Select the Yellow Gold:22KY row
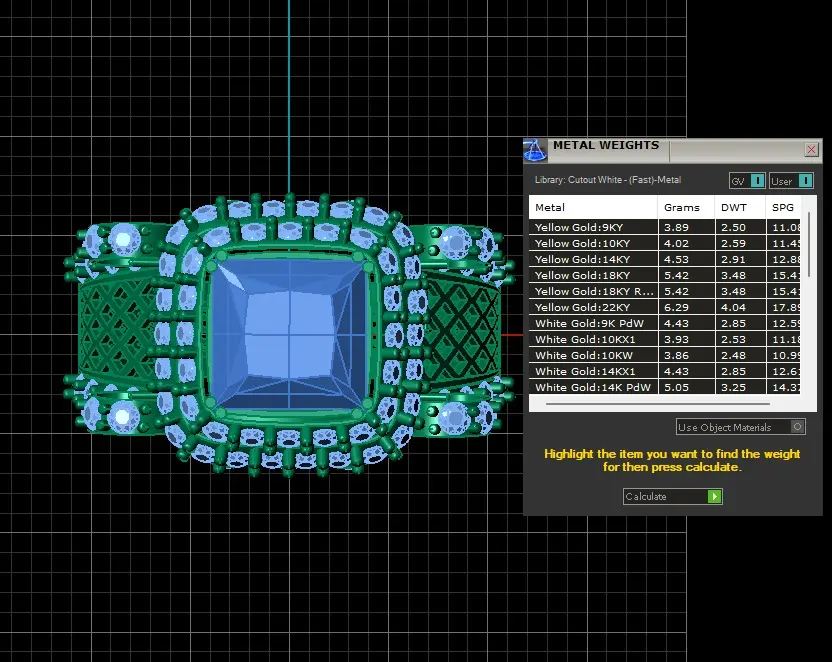This screenshot has height=662, width=832. (664, 307)
